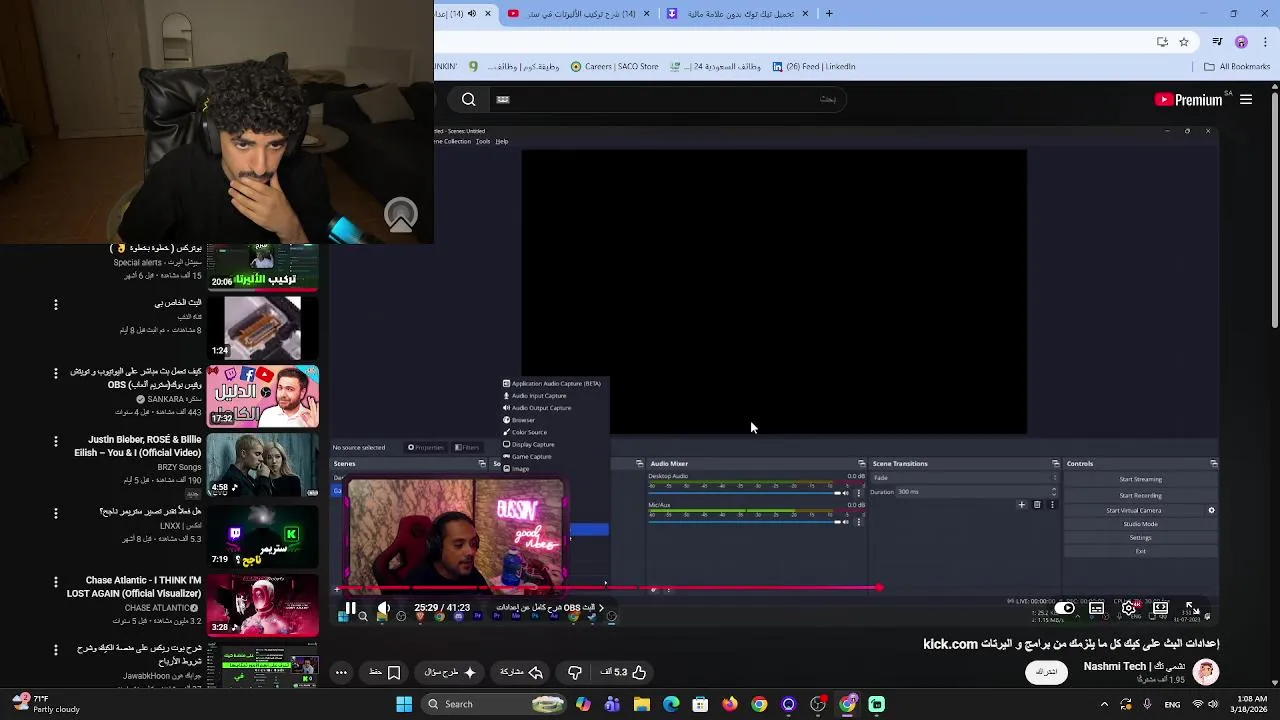The width and height of the screenshot is (1280, 720).
Task: Open the on-screen keyboard icon in search box
Action: 503,99
